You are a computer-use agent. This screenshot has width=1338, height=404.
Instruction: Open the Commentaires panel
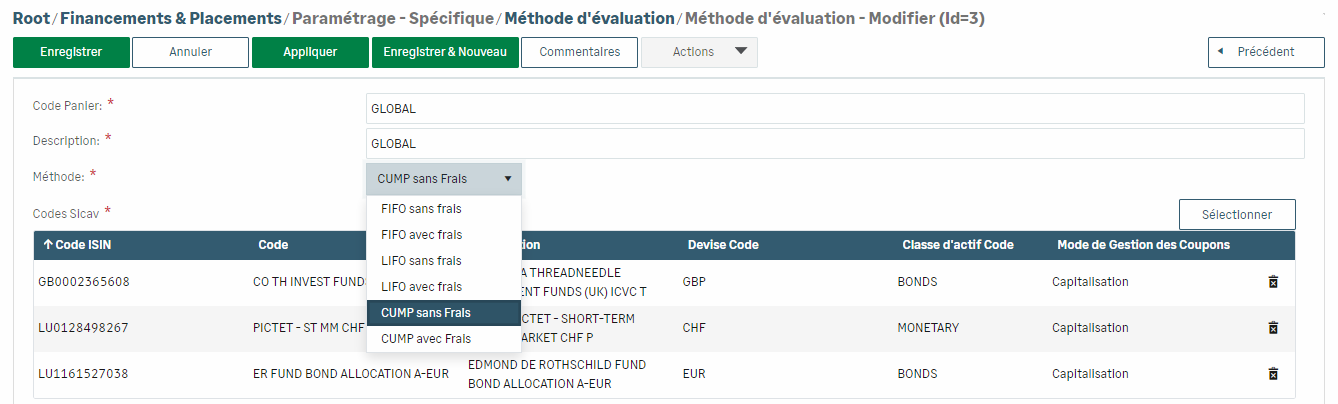pos(580,52)
